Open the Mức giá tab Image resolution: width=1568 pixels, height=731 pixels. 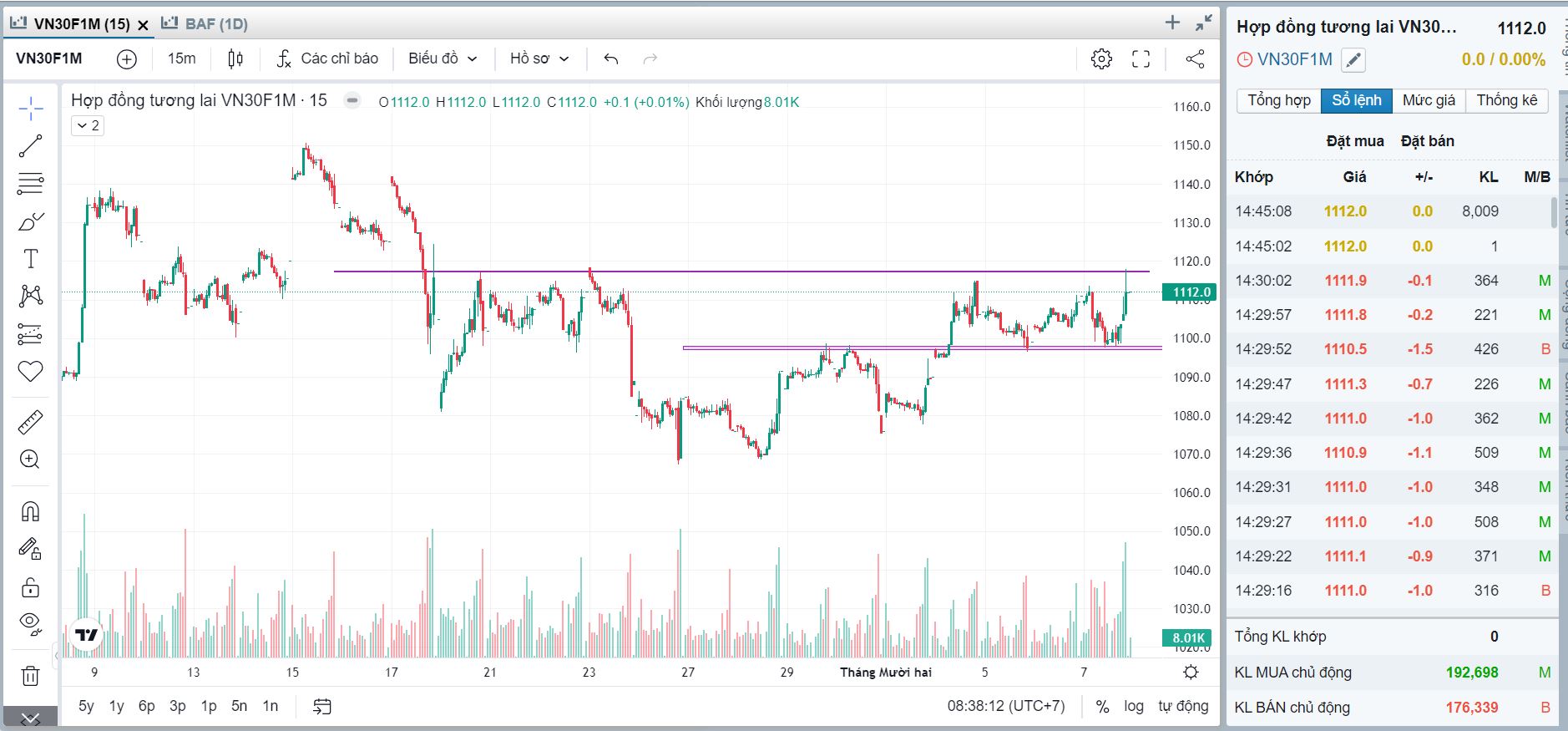(1429, 100)
